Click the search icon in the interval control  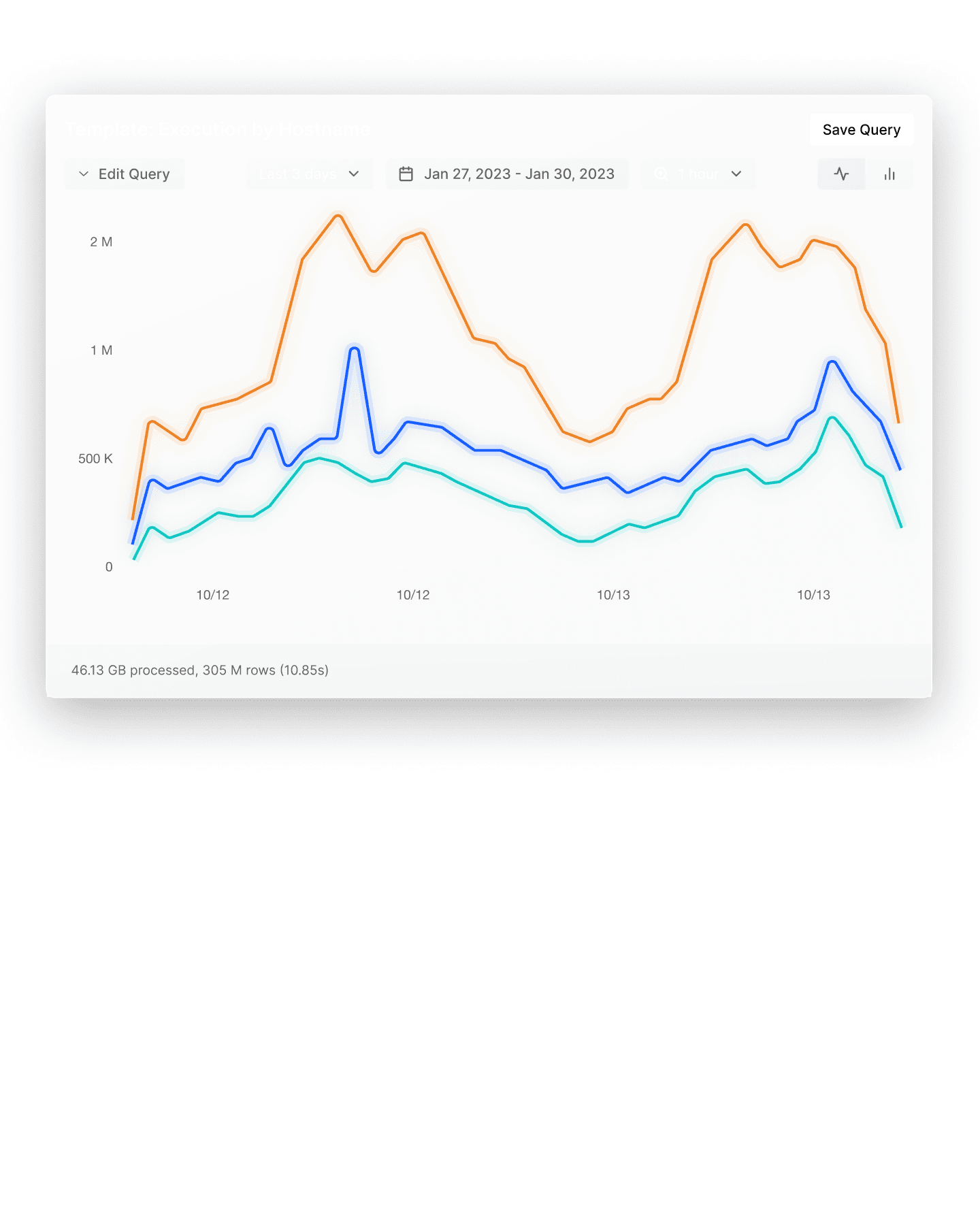[x=660, y=174]
